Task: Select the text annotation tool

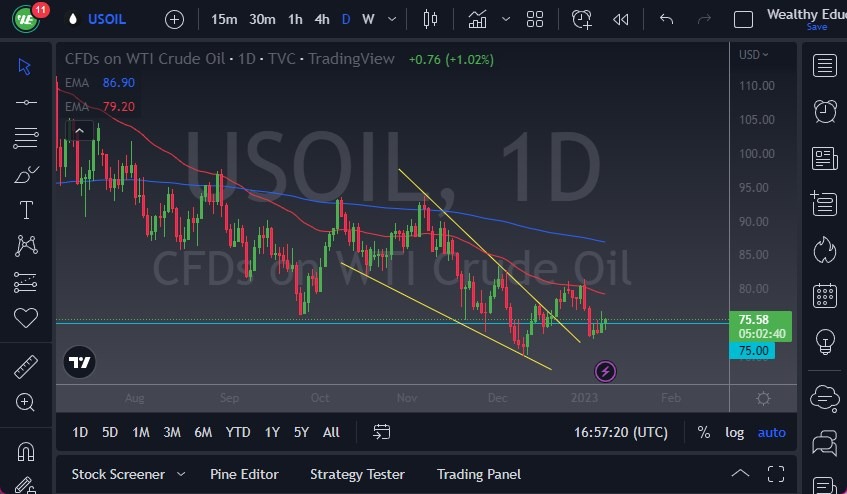Action: point(26,210)
